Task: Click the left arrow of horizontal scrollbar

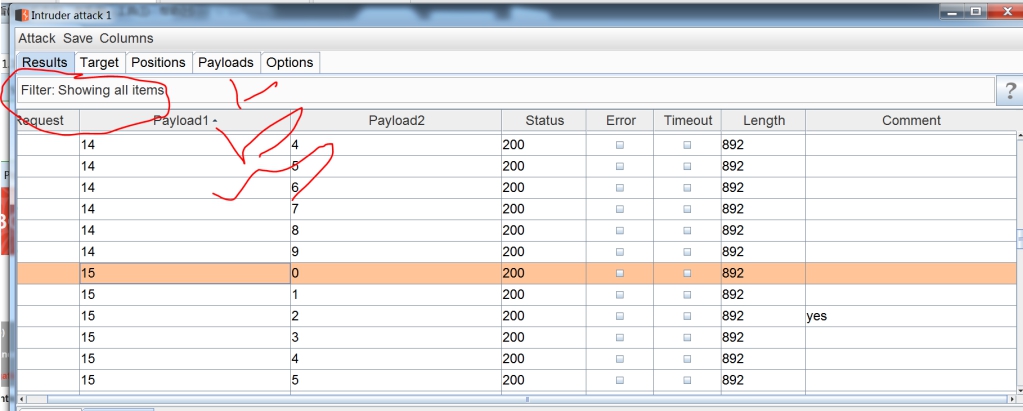Action: [22, 399]
